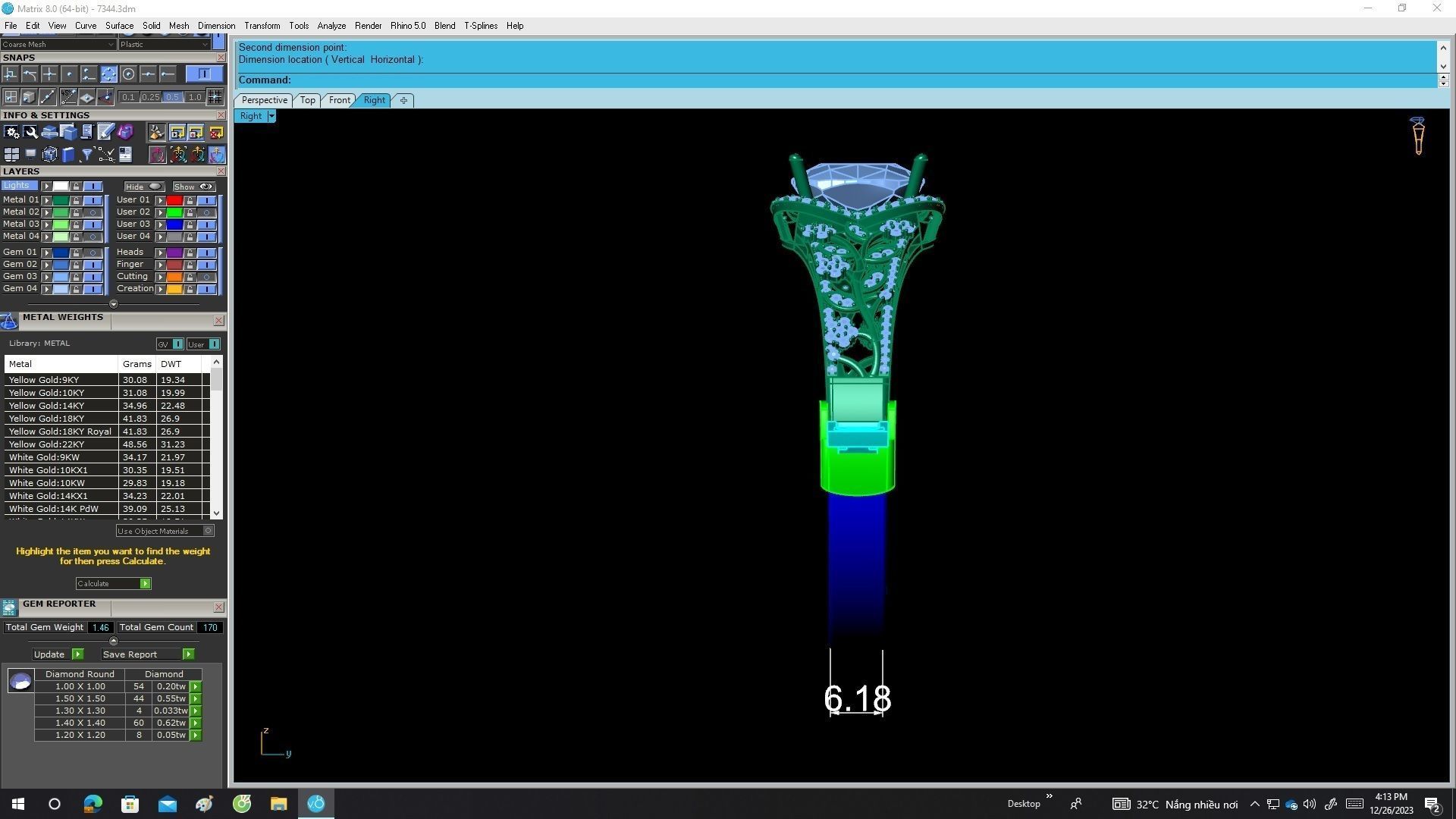This screenshot has height=819, width=1456.
Task: Click the User 01 red color swatch
Action: click(x=174, y=200)
